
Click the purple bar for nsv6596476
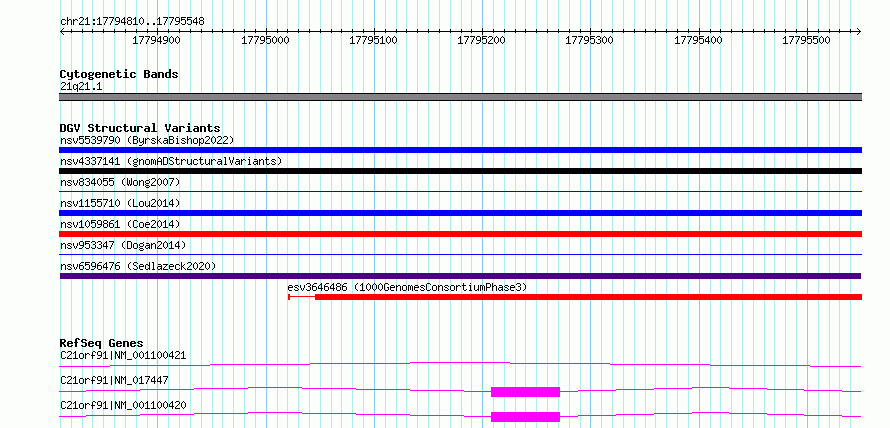coord(460,276)
